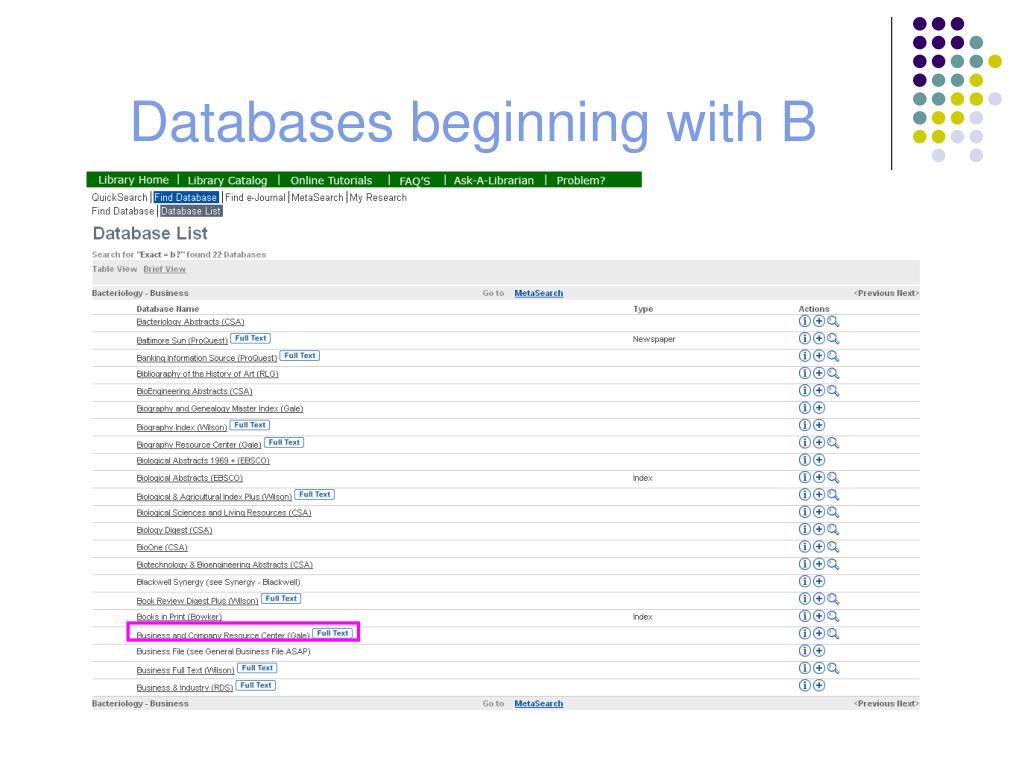This screenshot has width=1024, height=768.
Task: Search Book Review Digest Plus via magnifier
Action: tap(833, 599)
